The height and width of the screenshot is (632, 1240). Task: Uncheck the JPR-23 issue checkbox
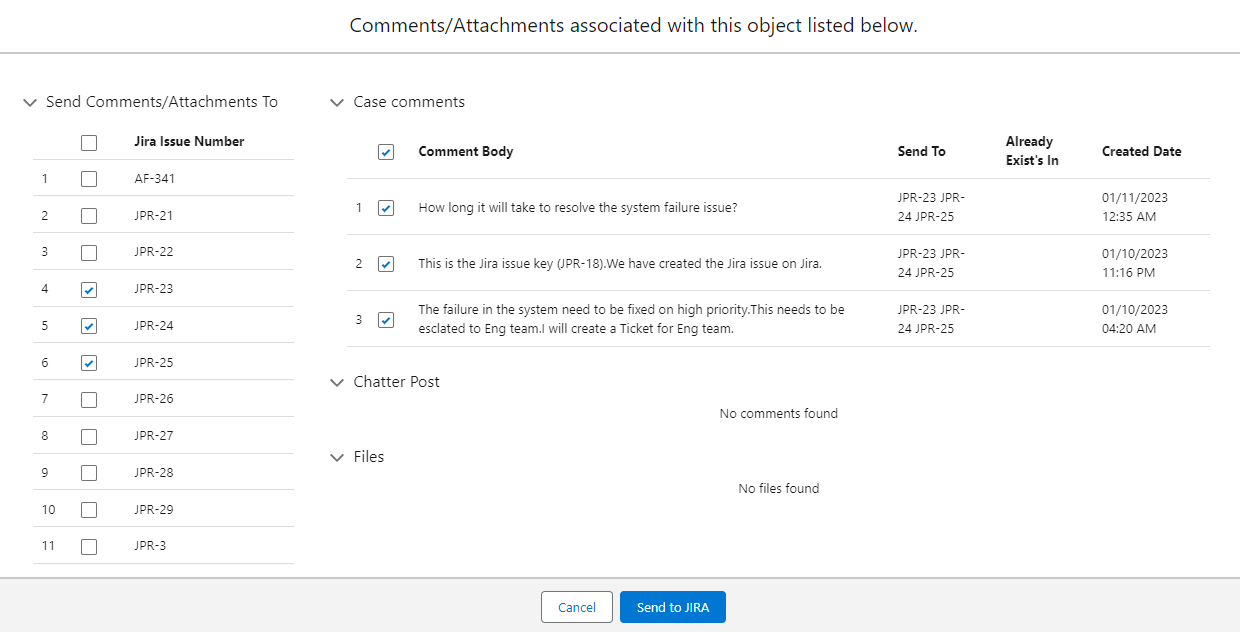(89, 290)
